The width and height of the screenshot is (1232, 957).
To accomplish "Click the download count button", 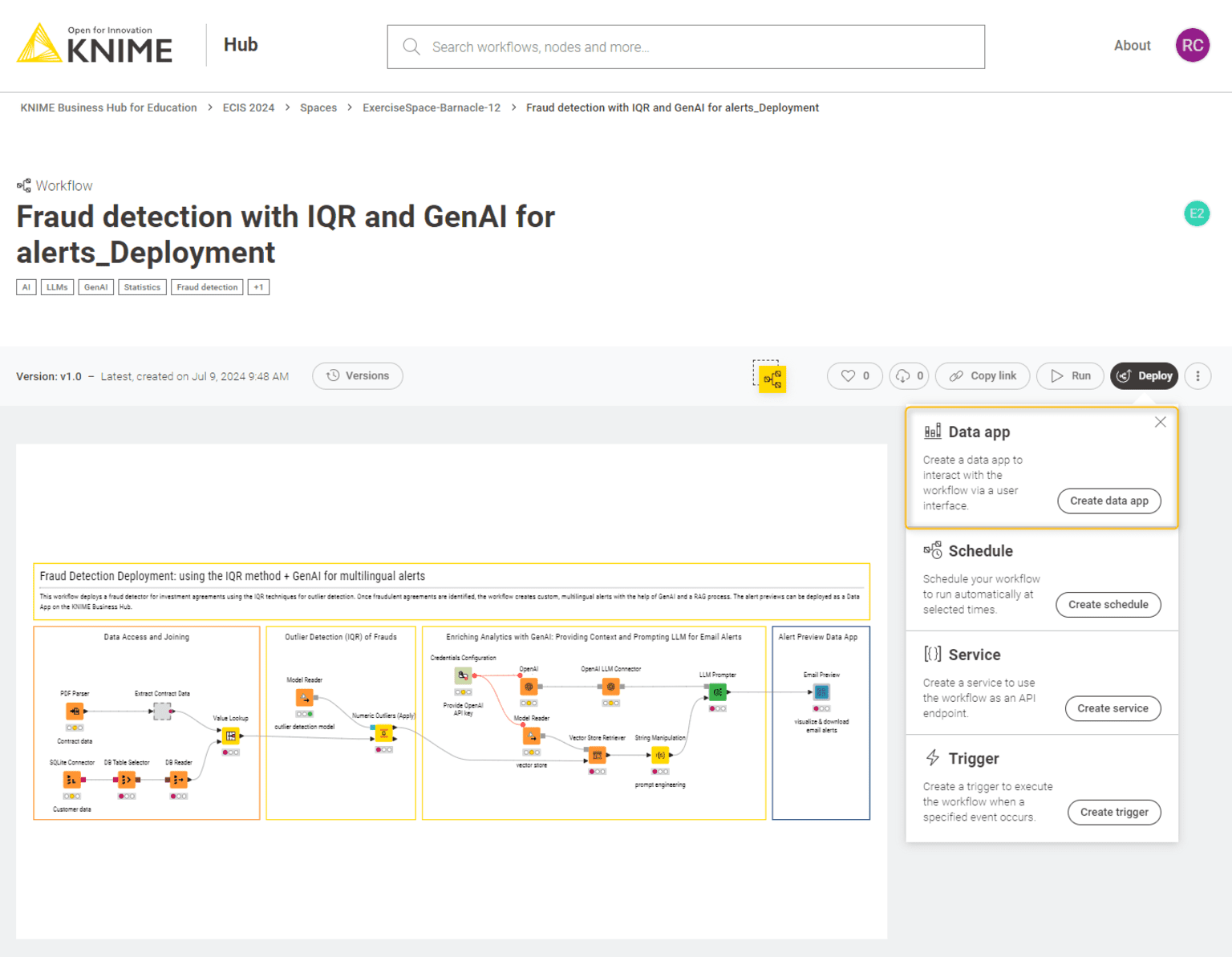I will coord(909,375).
